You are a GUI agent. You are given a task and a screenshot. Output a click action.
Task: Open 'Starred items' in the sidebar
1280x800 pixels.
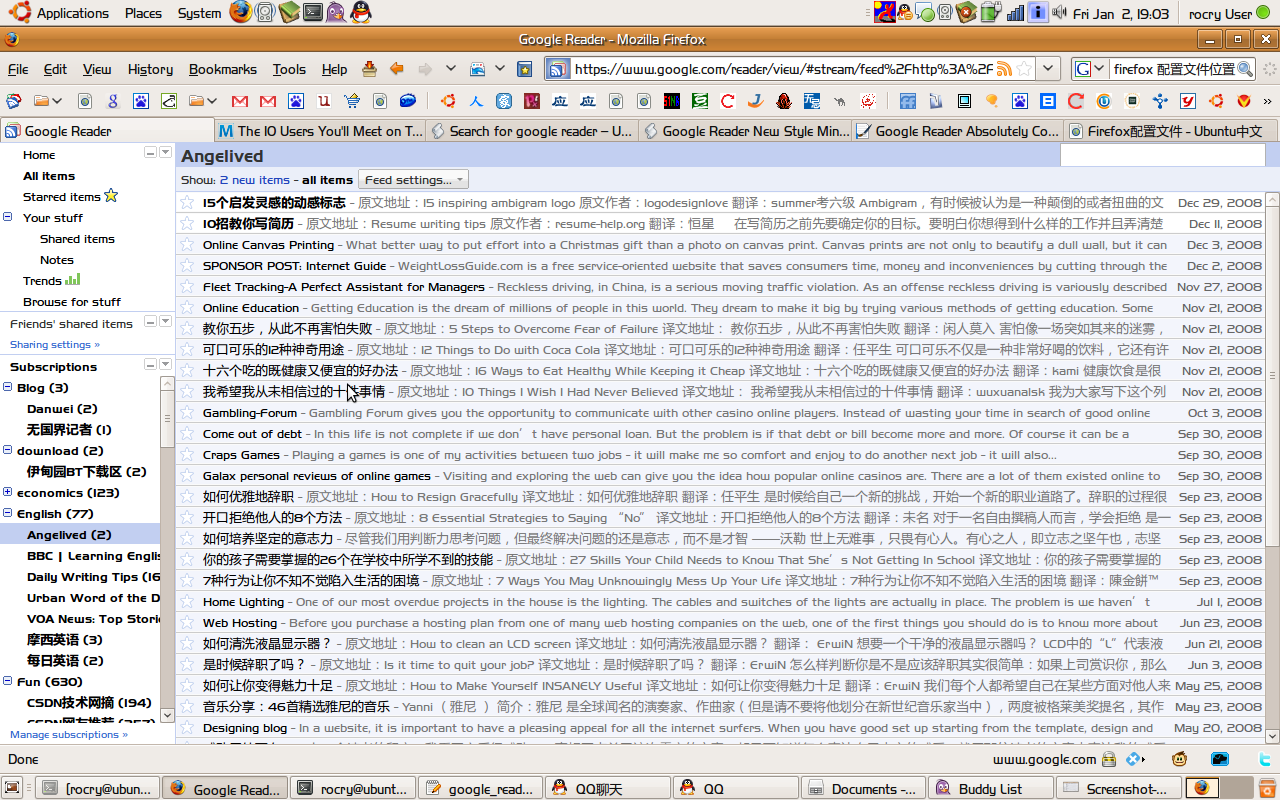(x=62, y=197)
